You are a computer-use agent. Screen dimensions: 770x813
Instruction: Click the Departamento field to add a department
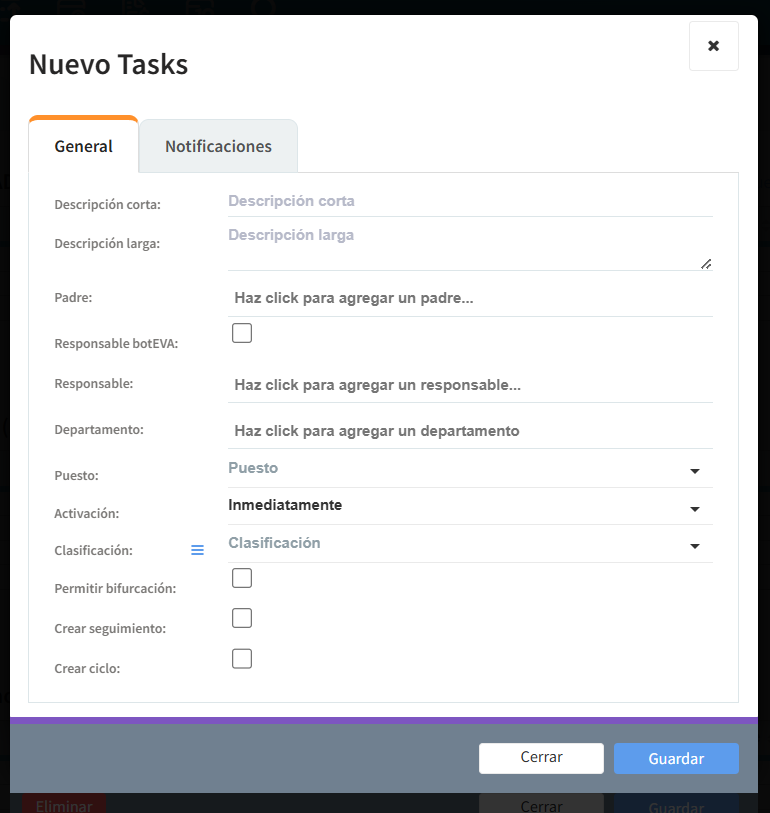(470, 431)
